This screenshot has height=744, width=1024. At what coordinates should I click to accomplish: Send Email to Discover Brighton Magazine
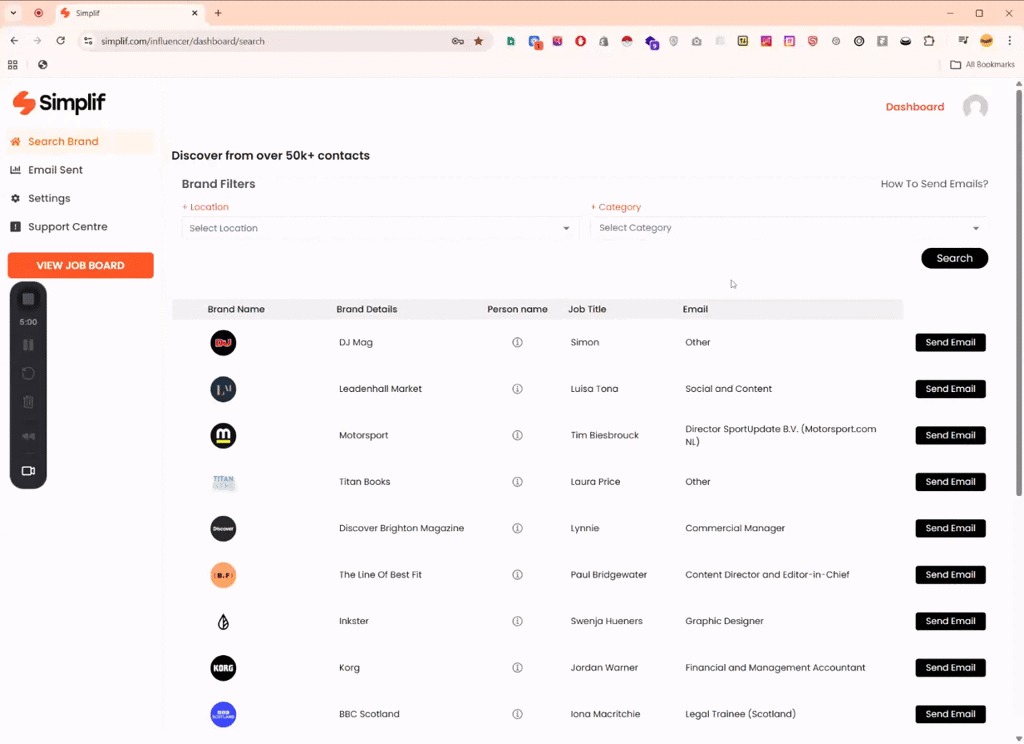click(x=950, y=528)
